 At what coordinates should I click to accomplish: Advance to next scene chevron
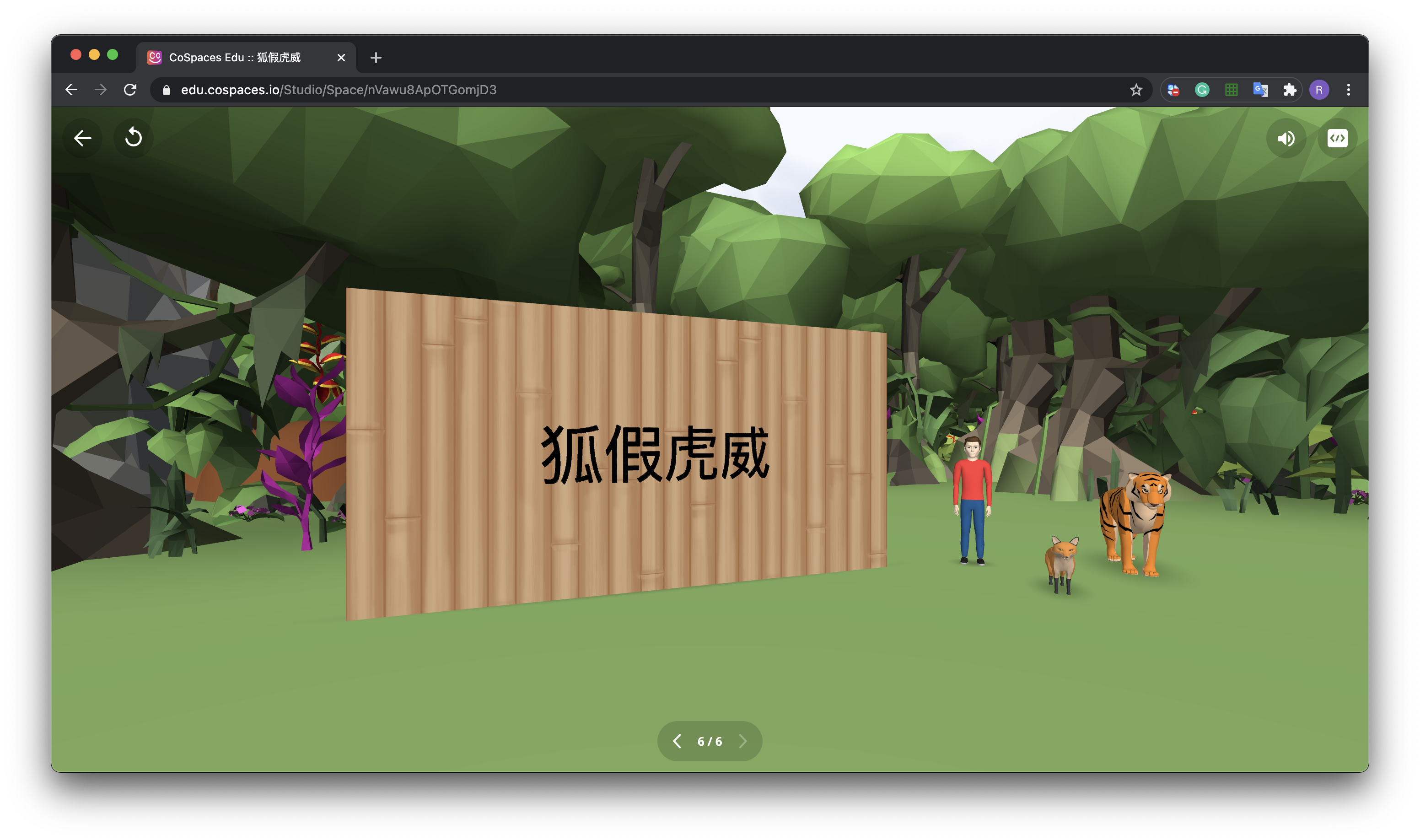(x=743, y=741)
